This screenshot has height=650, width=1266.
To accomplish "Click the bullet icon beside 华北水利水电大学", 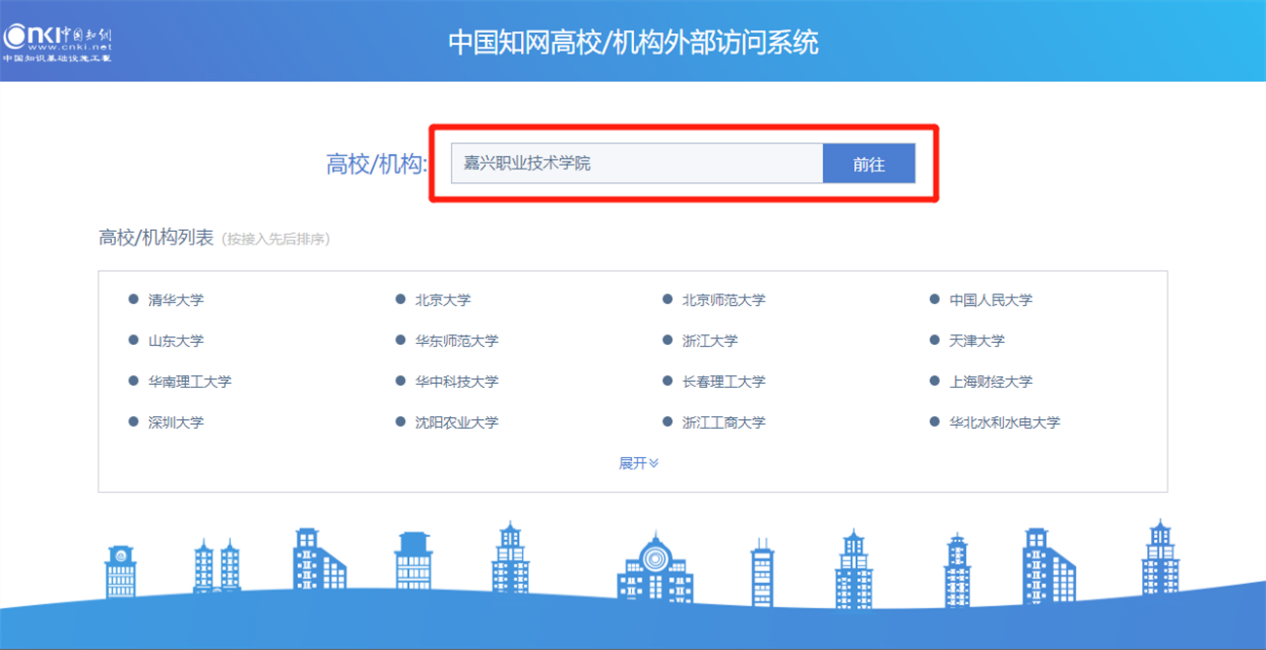I will pyautogui.click(x=933, y=422).
